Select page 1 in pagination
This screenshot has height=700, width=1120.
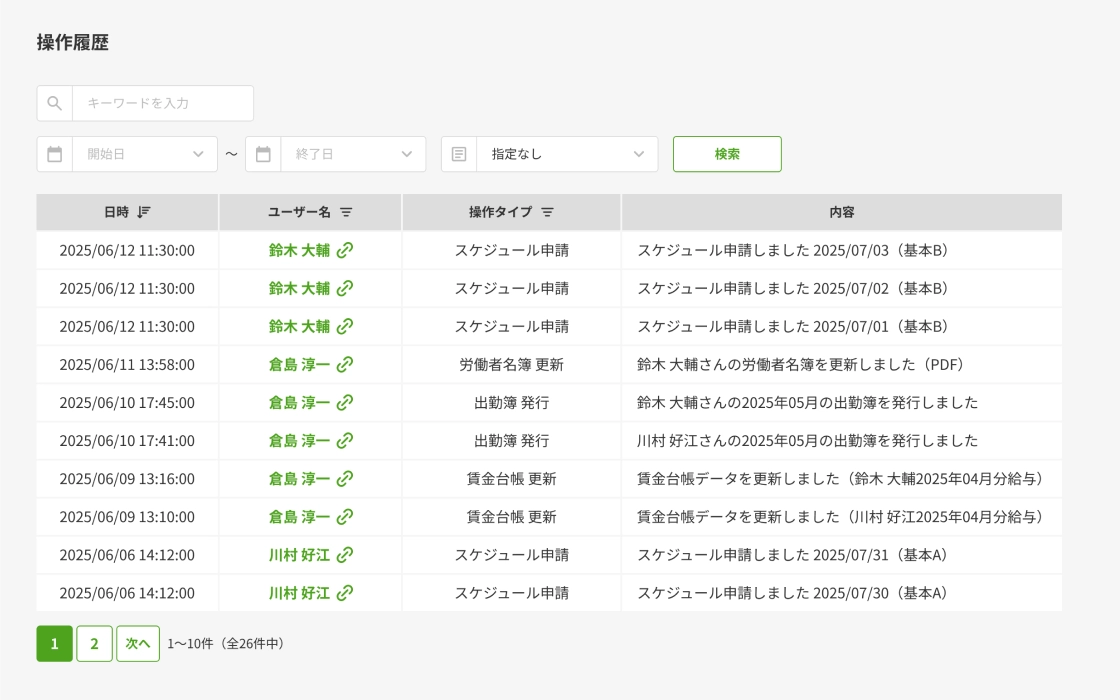click(x=55, y=644)
